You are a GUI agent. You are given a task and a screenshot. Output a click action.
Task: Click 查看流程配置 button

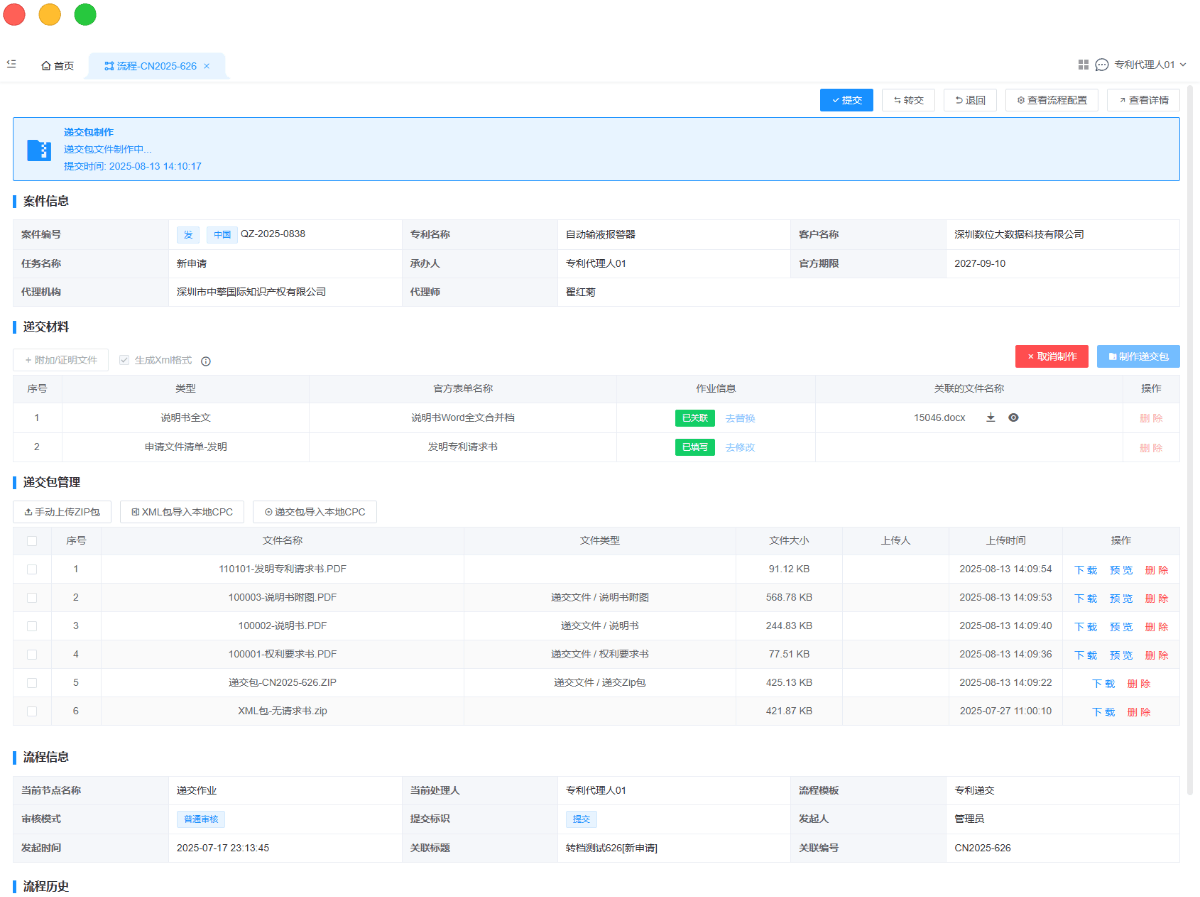(1051, 100)
